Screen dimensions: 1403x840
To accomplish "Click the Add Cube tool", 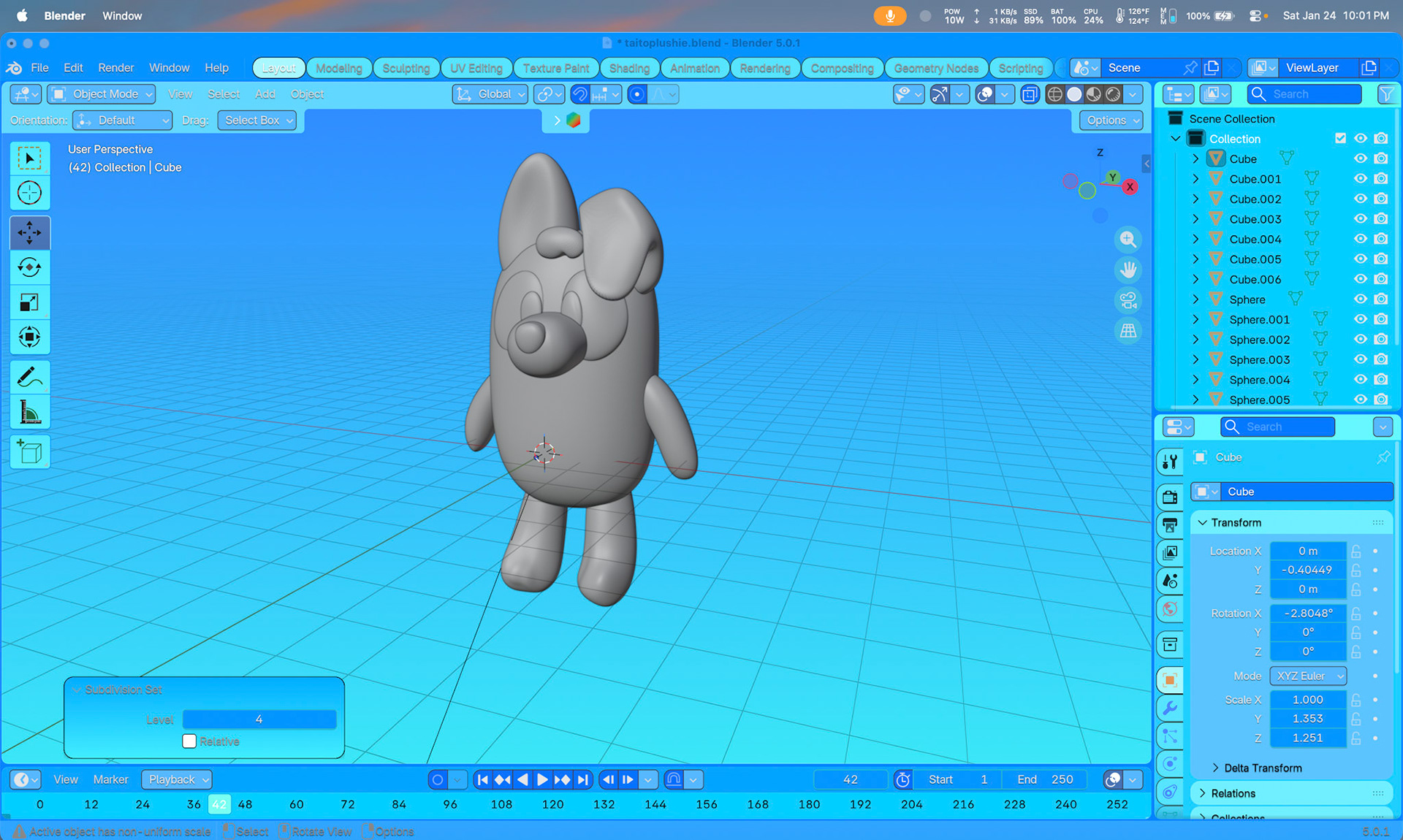I will (x=29, y=452).
